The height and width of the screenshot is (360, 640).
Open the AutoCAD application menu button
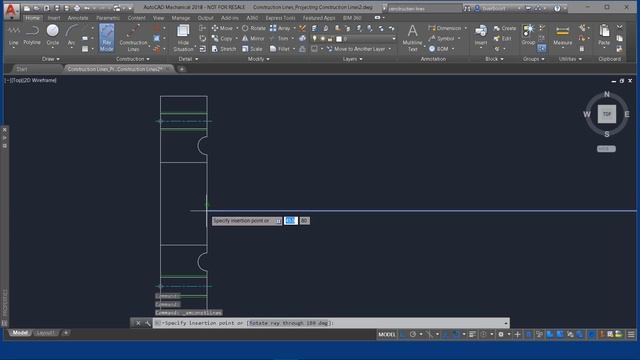tap(11, 11)
